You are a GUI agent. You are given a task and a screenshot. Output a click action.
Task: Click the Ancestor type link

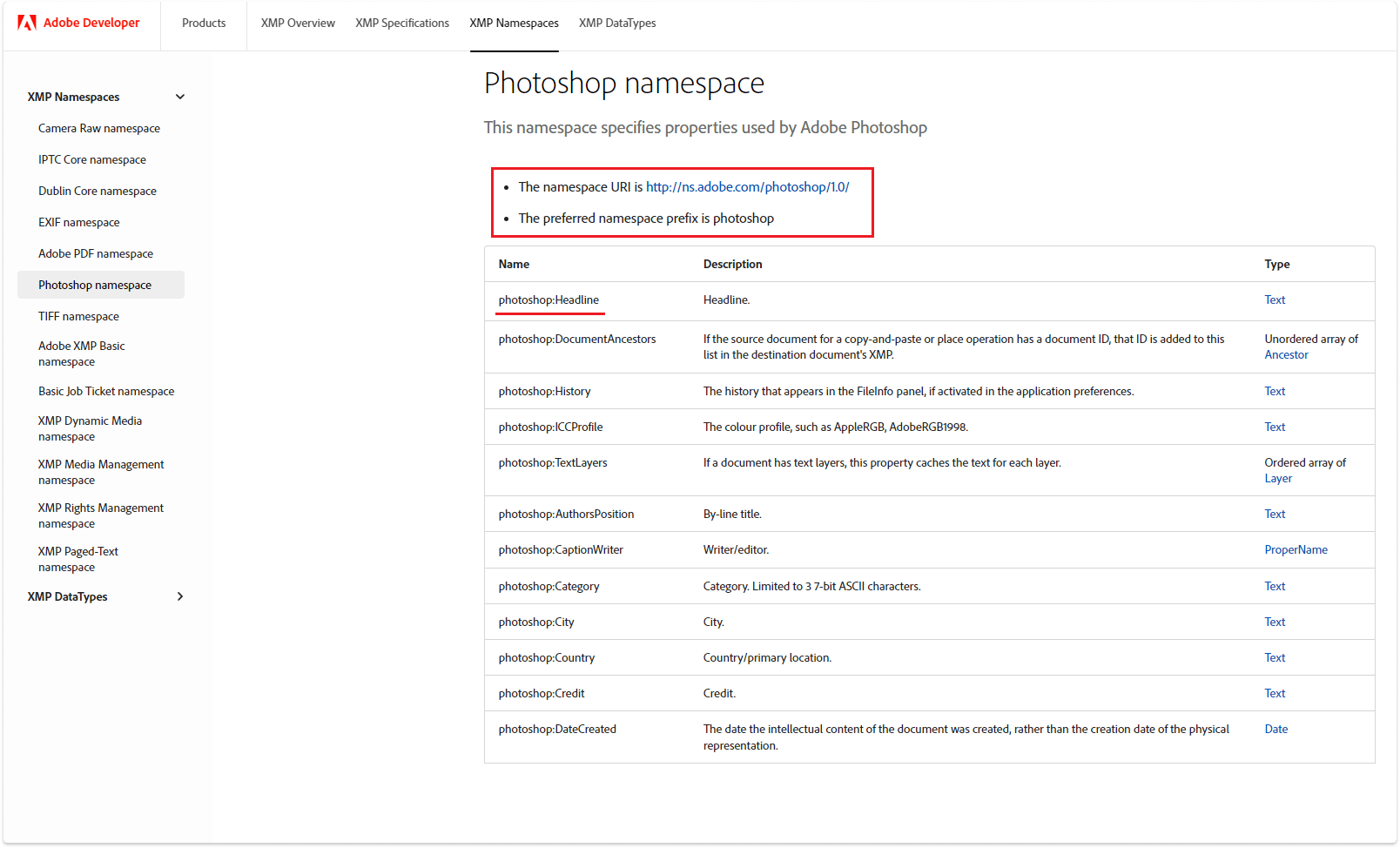[1286, 354]
